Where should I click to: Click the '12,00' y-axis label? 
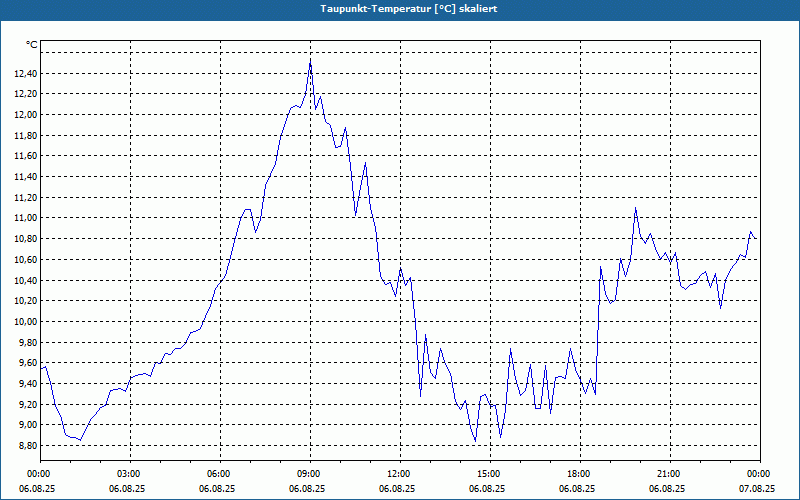(x=26, y=115)
